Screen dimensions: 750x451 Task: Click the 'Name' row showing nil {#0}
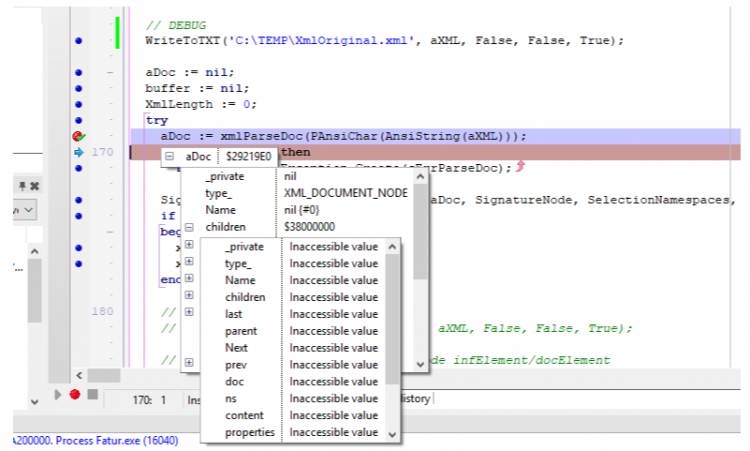click(297, 210)
